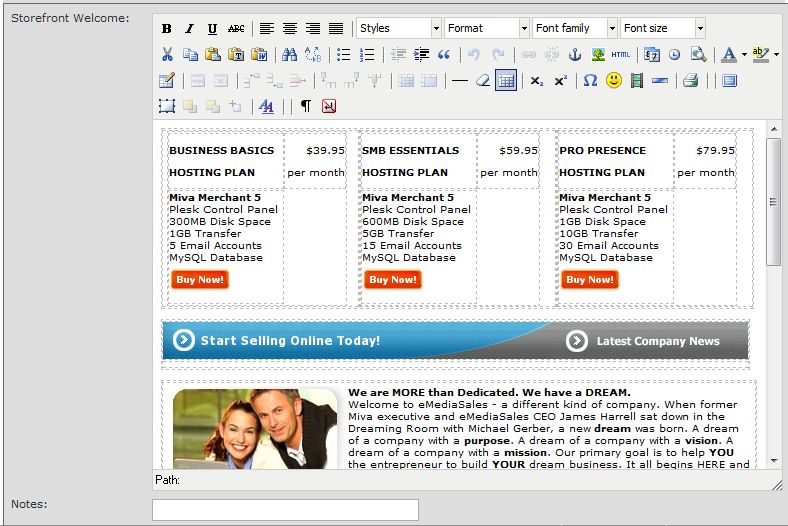
Task: Open the Font family dropdown
Action: pos(575,28)
